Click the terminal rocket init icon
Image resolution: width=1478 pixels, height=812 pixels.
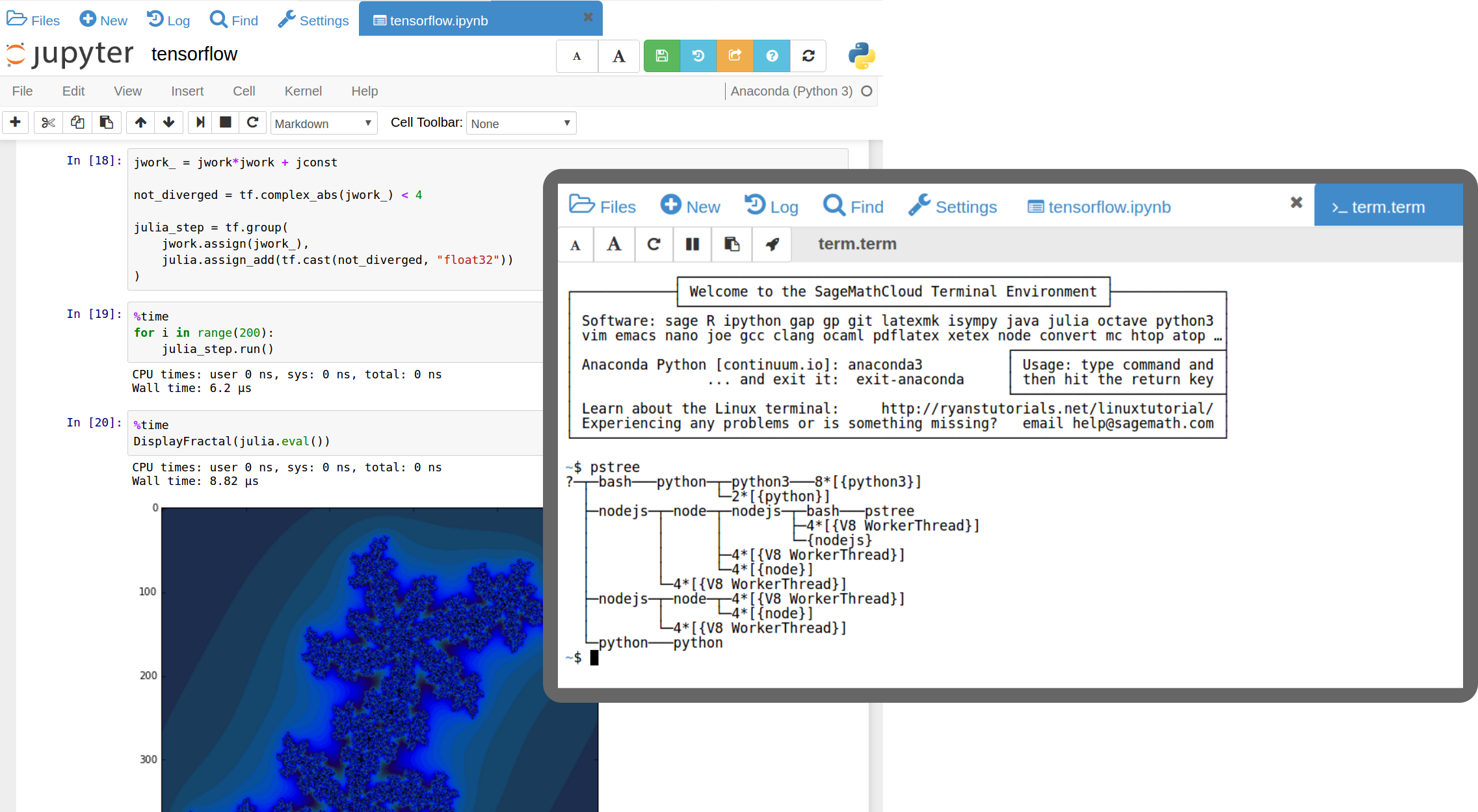pos(772,244)
